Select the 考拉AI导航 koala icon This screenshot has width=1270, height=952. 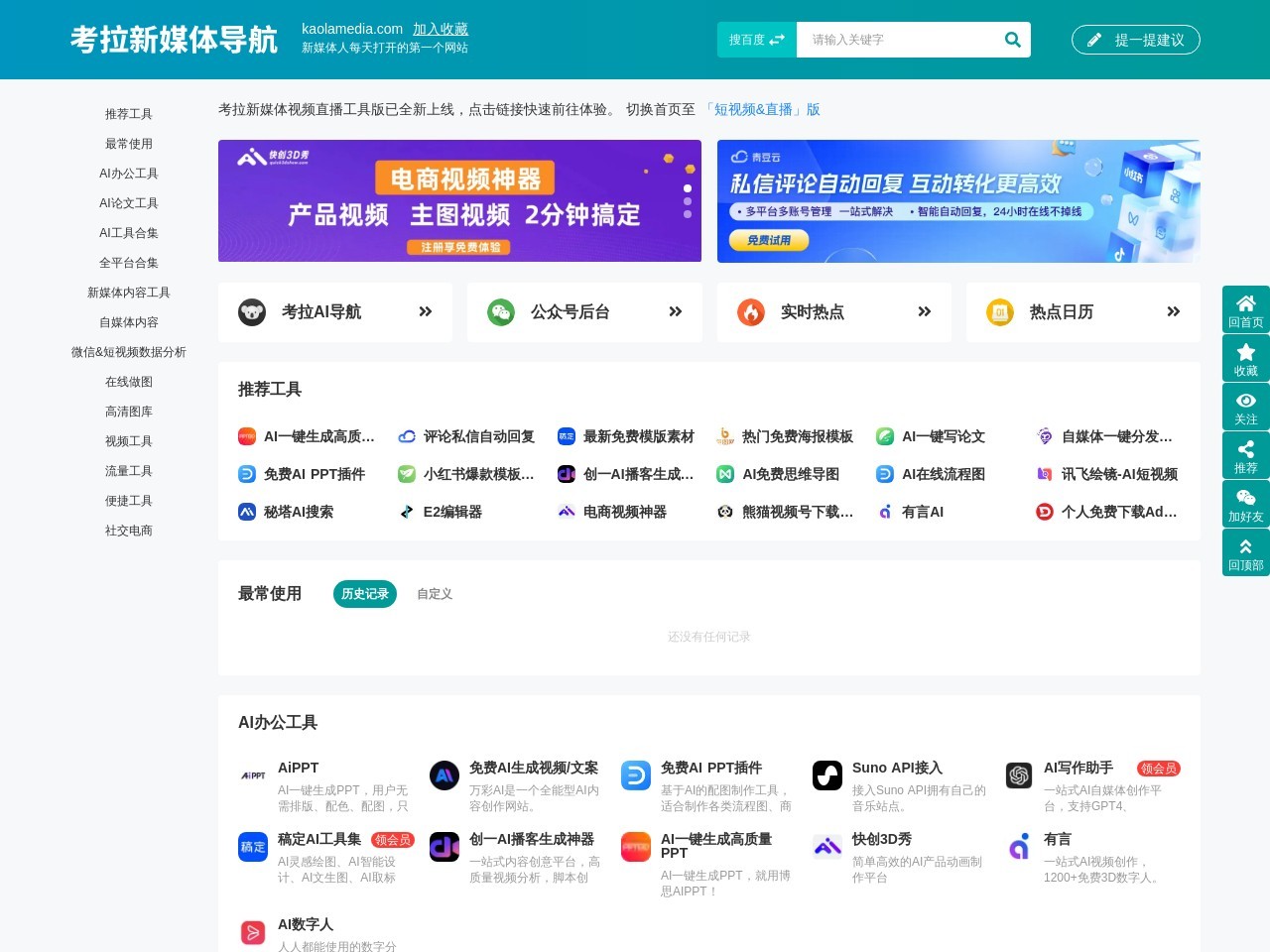[251, 311]
